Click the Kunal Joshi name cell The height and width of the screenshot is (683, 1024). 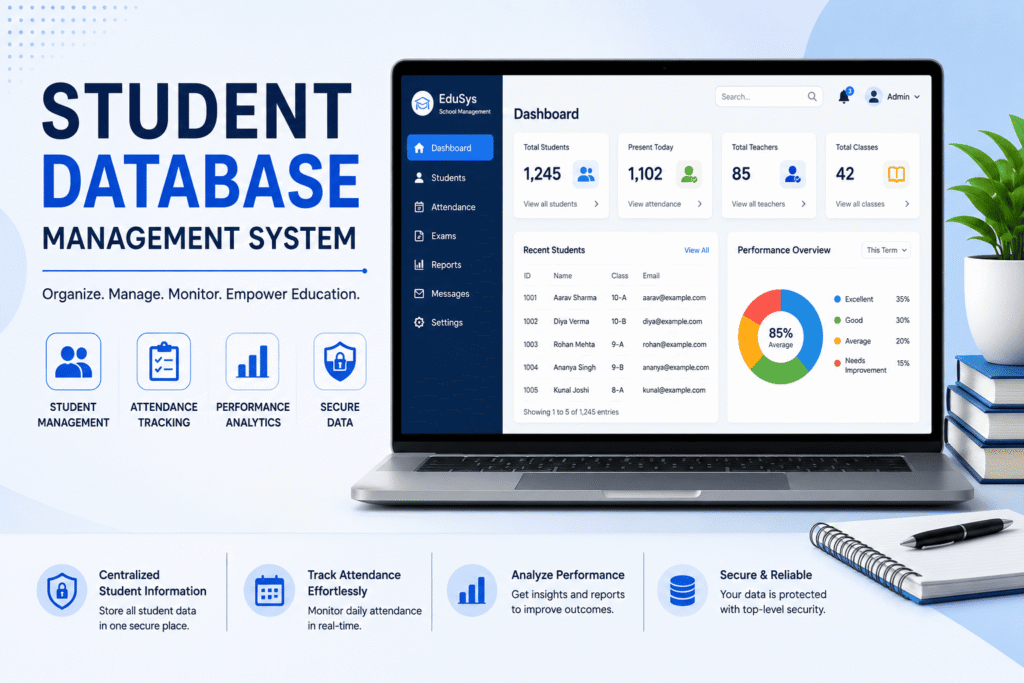pyautogui.click(x=571, y=390)
